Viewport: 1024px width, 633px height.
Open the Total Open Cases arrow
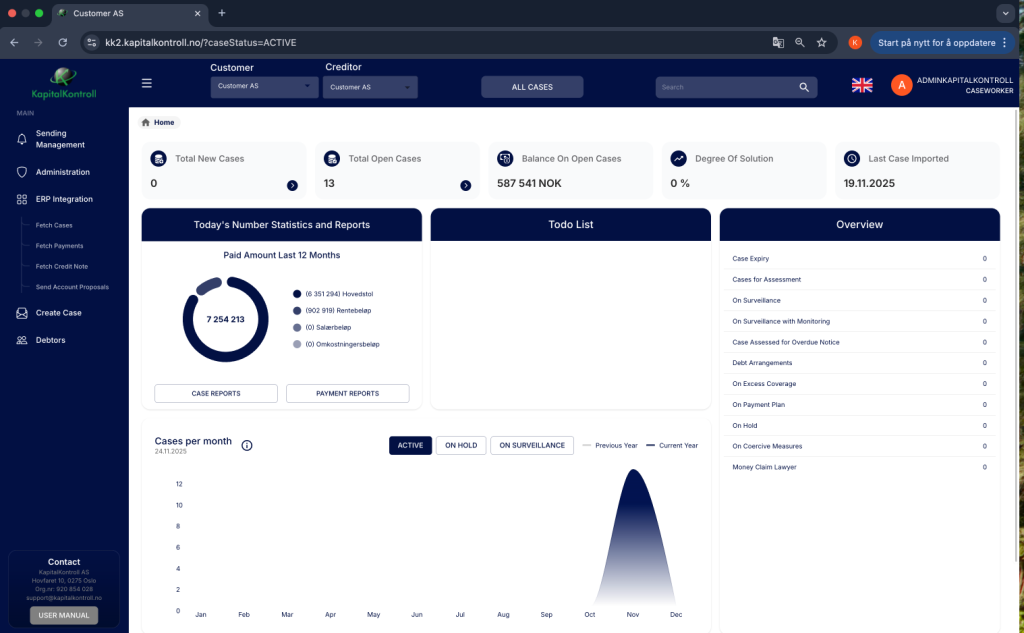[x=465, y=185]
